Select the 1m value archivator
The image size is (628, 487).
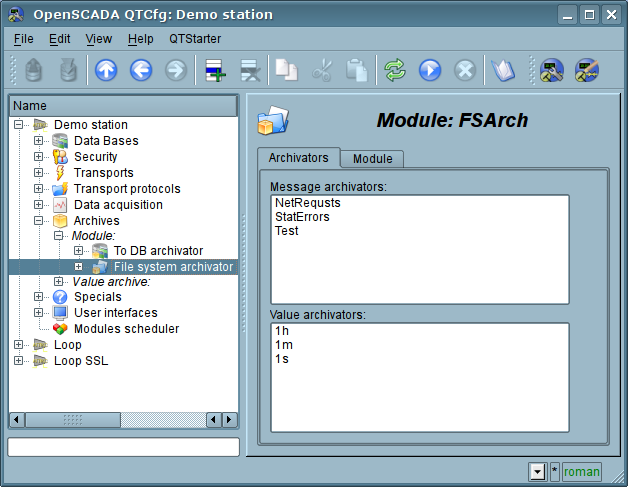point(284,345)
